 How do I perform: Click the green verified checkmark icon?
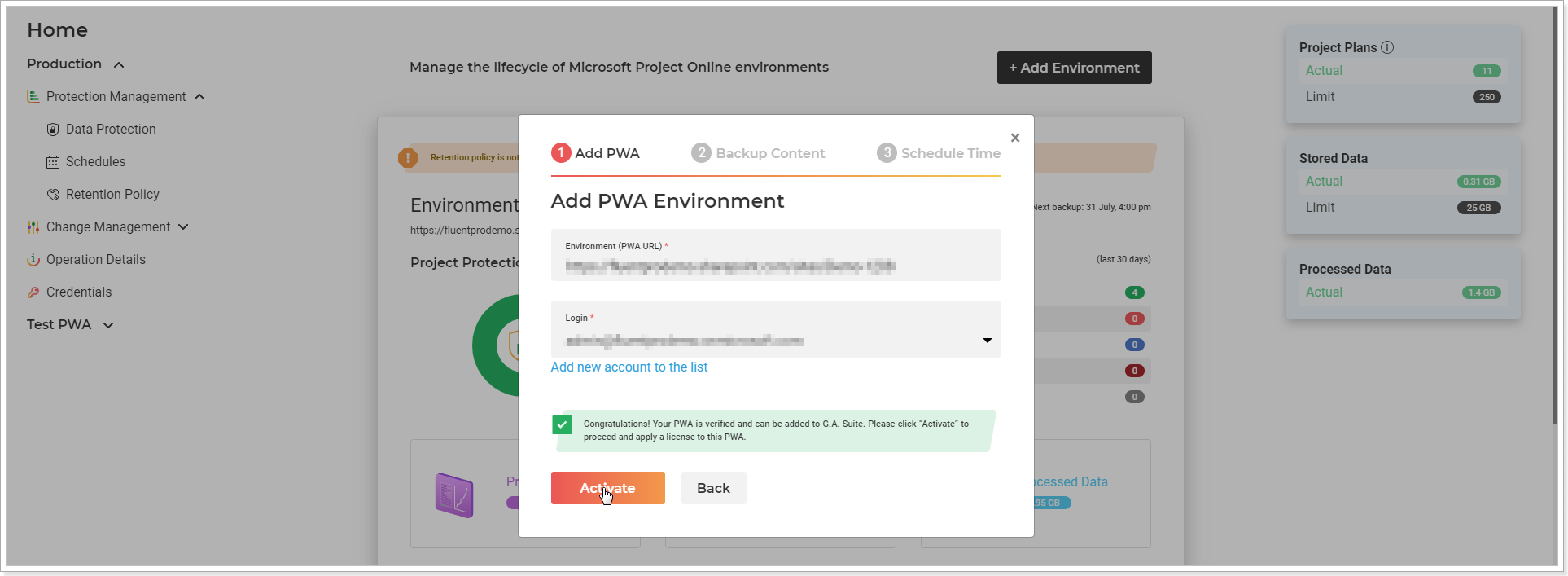[x=562, y=424]
